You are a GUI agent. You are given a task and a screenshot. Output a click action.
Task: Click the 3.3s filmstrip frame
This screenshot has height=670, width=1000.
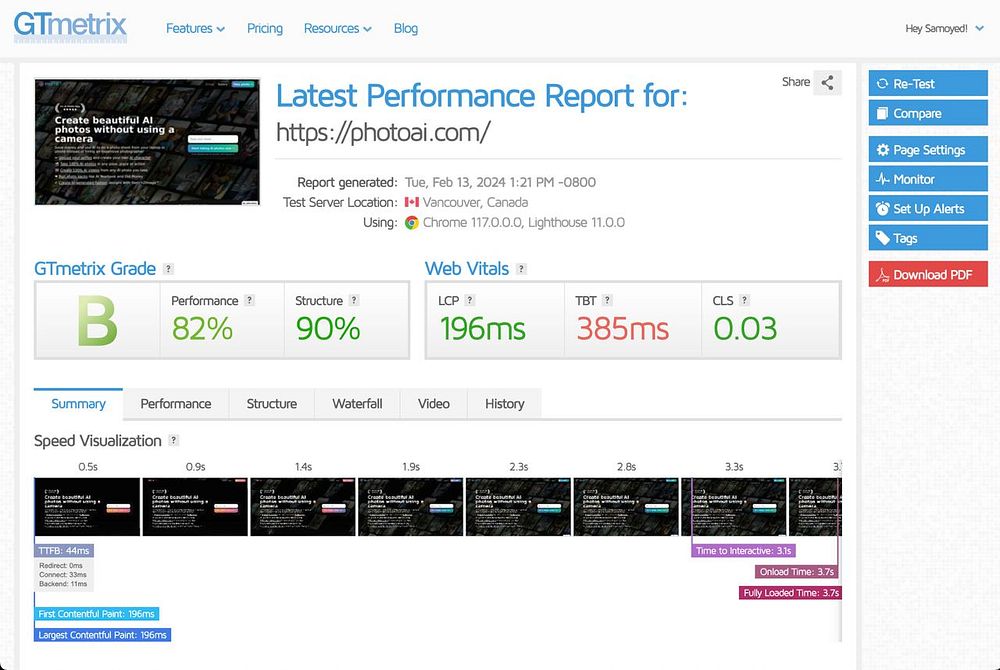[x=734, y=507]
